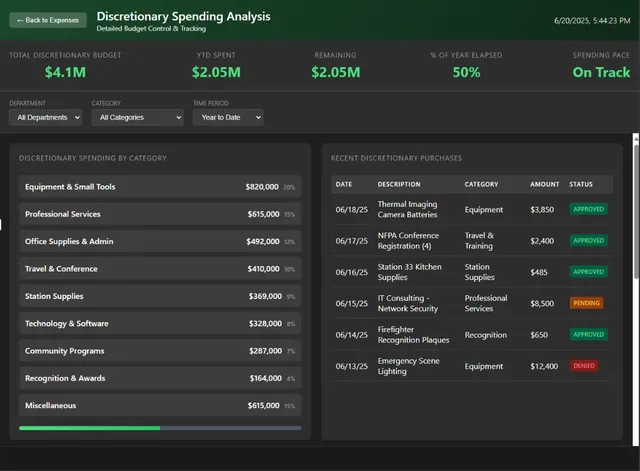The width and height of the screenshot is (640, 471).
Task: Select the Technology & Software row
Action: point(160,324)
